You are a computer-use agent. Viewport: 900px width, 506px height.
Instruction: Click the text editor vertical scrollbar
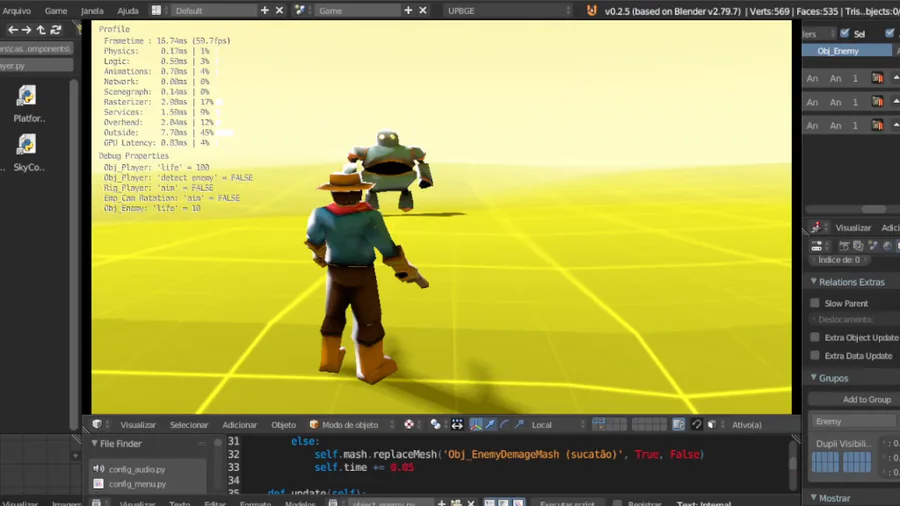pos(793,463)
